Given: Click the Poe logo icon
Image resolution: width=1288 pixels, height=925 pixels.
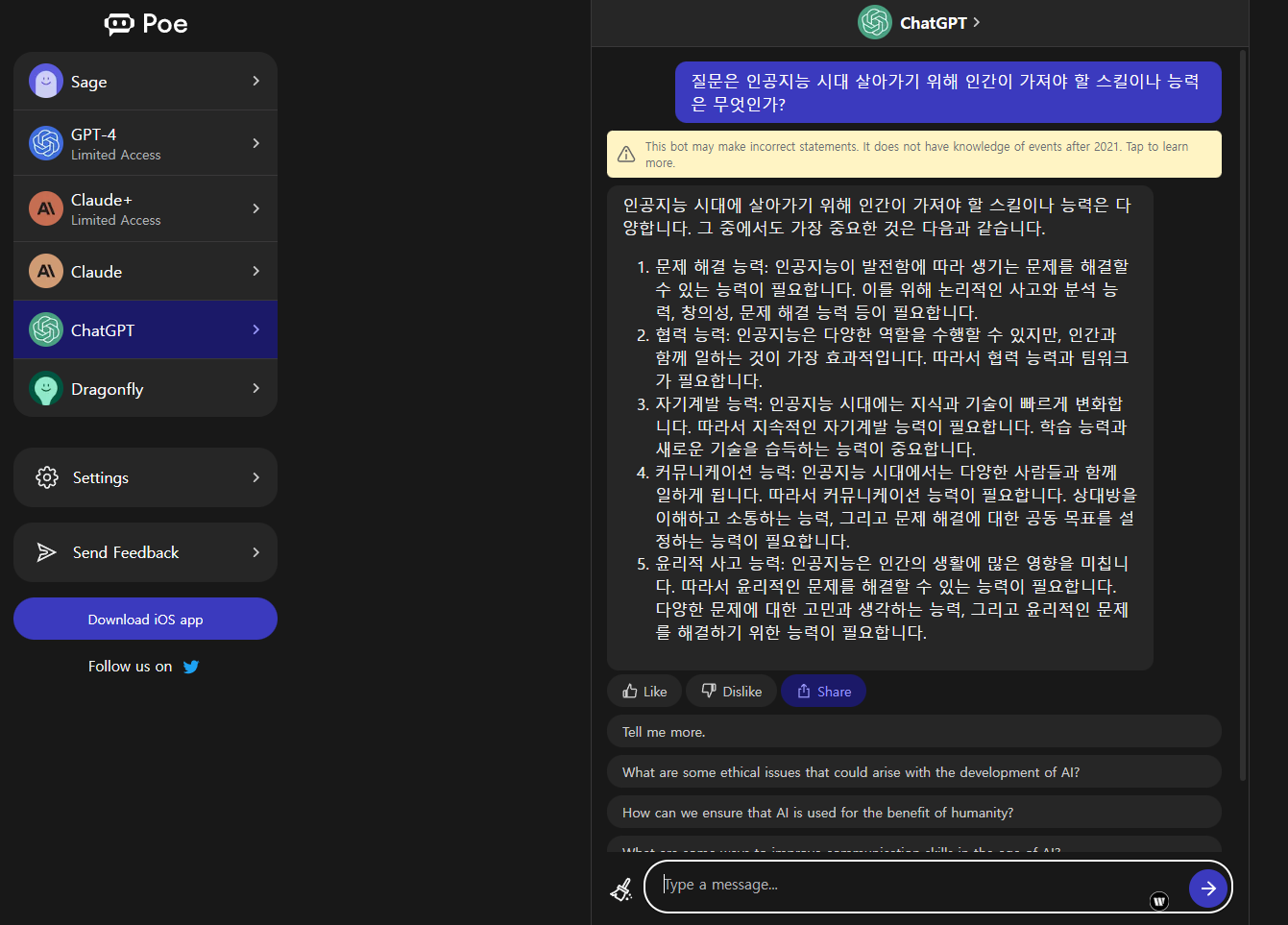Looking at the screenshot, I should 119,24.
